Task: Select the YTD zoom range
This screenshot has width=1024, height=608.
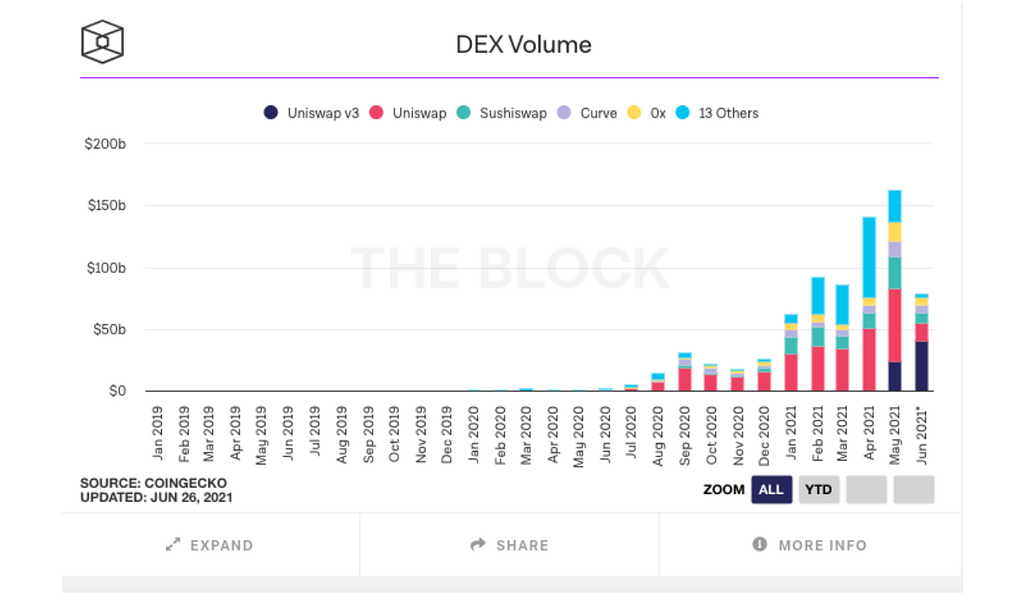Action: pos(818,489)
